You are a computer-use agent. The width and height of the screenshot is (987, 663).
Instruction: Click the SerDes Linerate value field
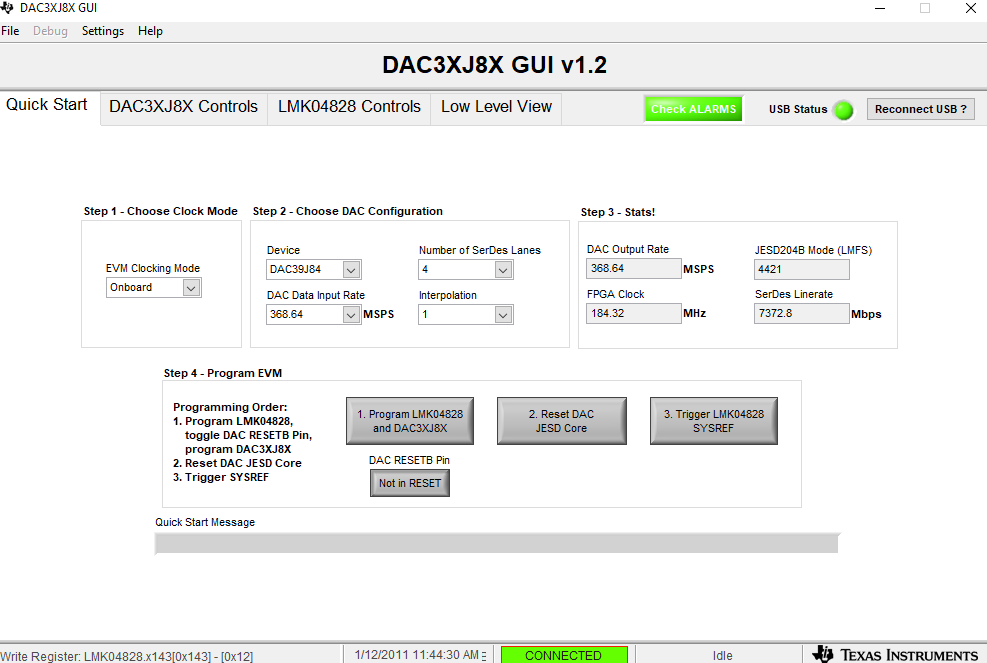(801, 314)
